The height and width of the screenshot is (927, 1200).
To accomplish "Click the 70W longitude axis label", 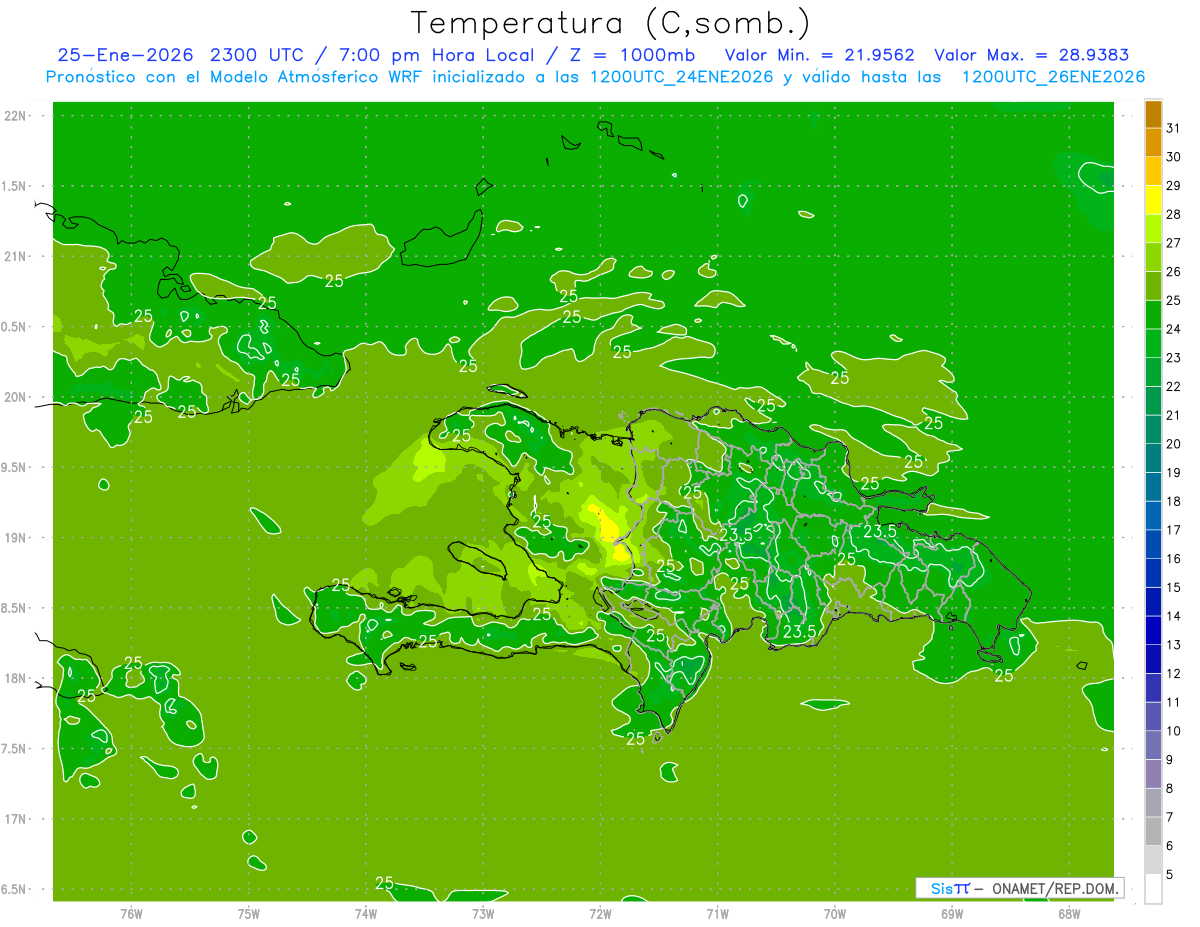I will (835, 914).
